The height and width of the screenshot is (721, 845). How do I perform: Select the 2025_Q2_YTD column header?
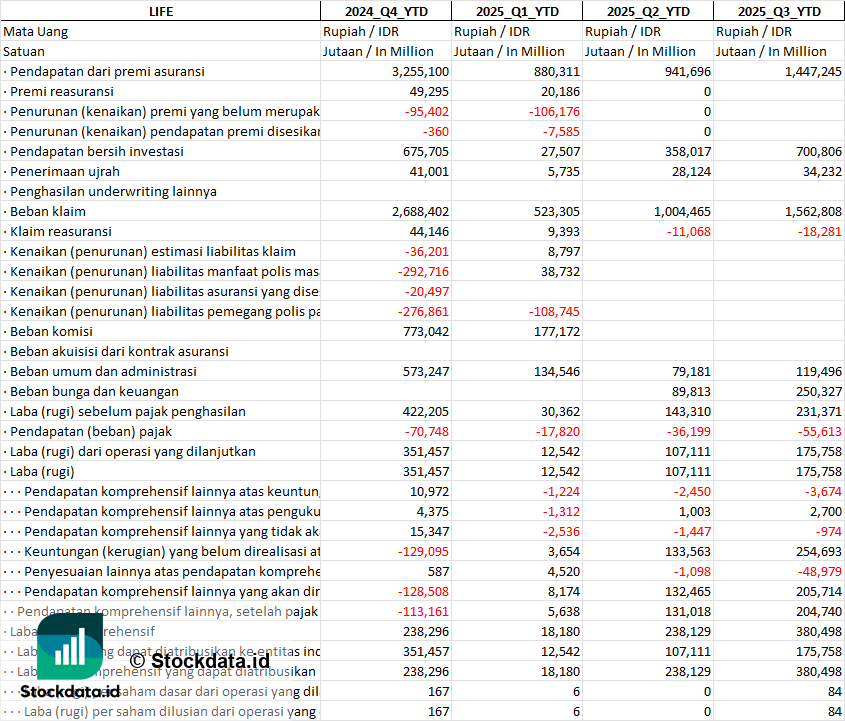[648, 11]
